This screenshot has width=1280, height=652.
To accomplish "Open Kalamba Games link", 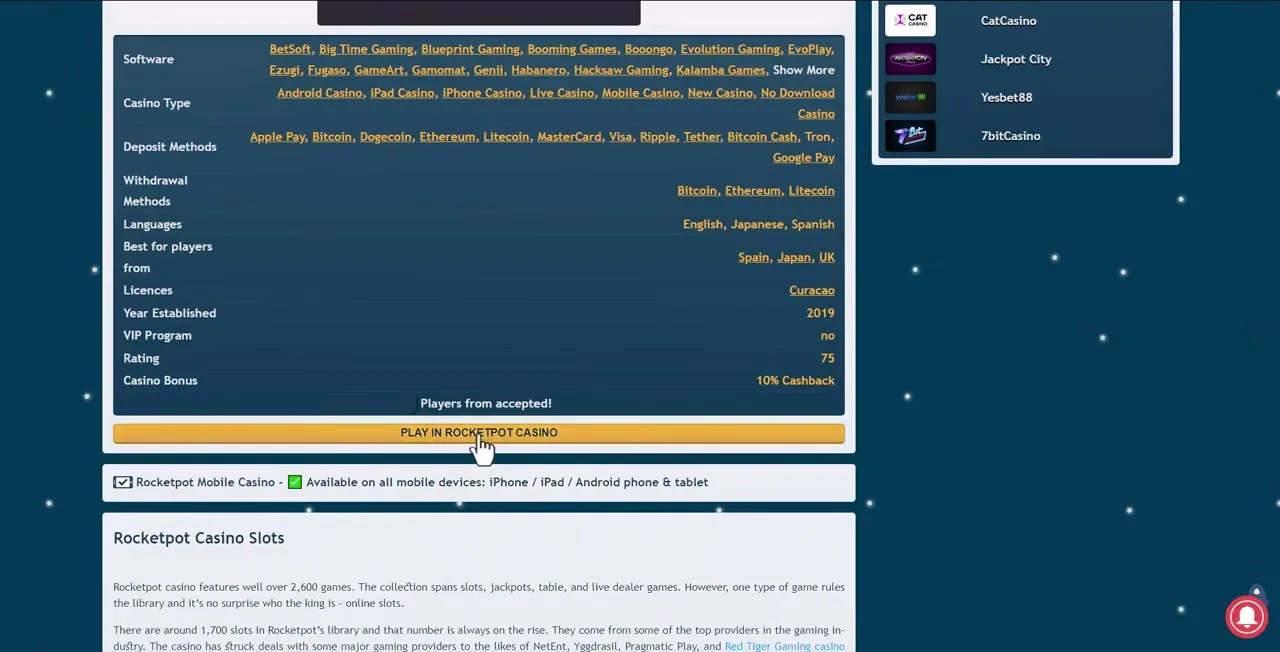I will pos(720,70).
